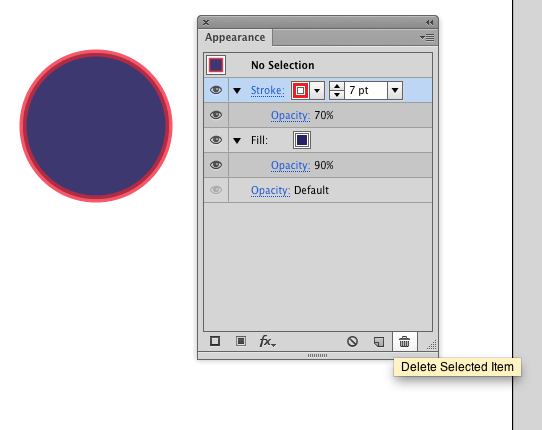Open the stroke color swatch dropdown arrow
This screenshot has width=542, height=430.
(x=317, y=91)
